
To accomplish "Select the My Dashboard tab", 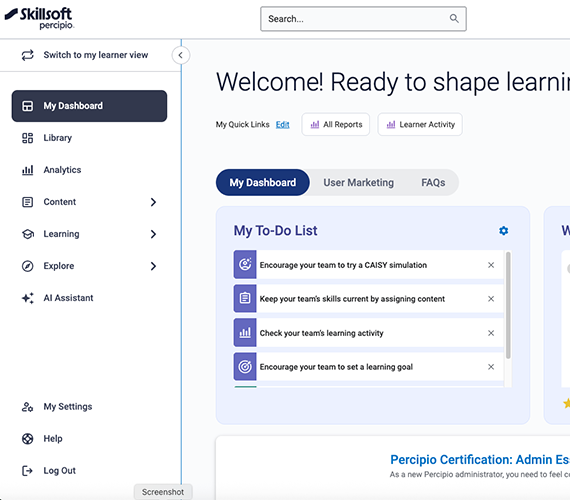I will (262, 183).
